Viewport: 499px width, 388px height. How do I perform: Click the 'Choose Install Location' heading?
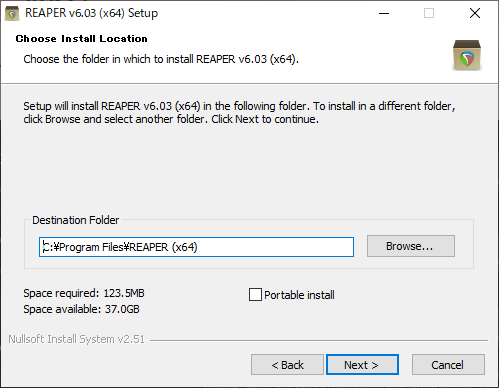click(81, 39)
